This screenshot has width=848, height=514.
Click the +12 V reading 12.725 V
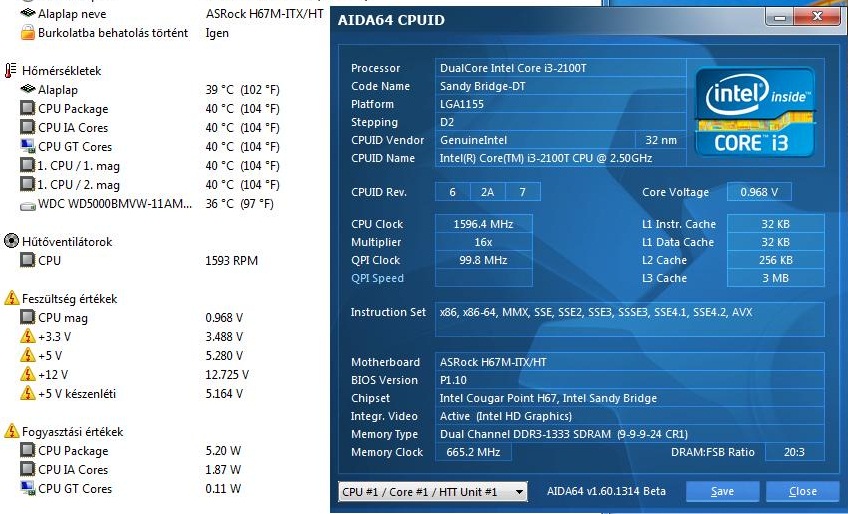(227, 374)
